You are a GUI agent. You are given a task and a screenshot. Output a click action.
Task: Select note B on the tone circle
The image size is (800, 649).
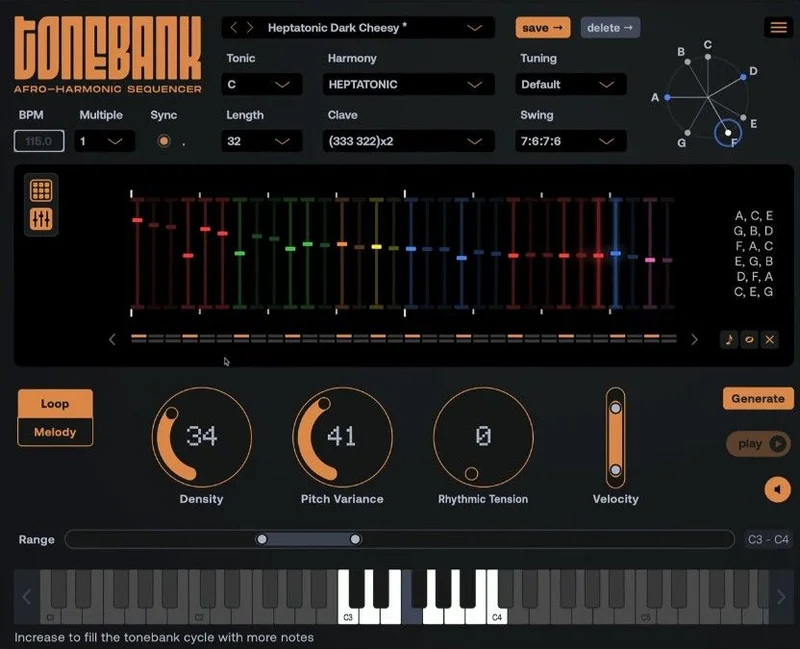pos(688,62)
